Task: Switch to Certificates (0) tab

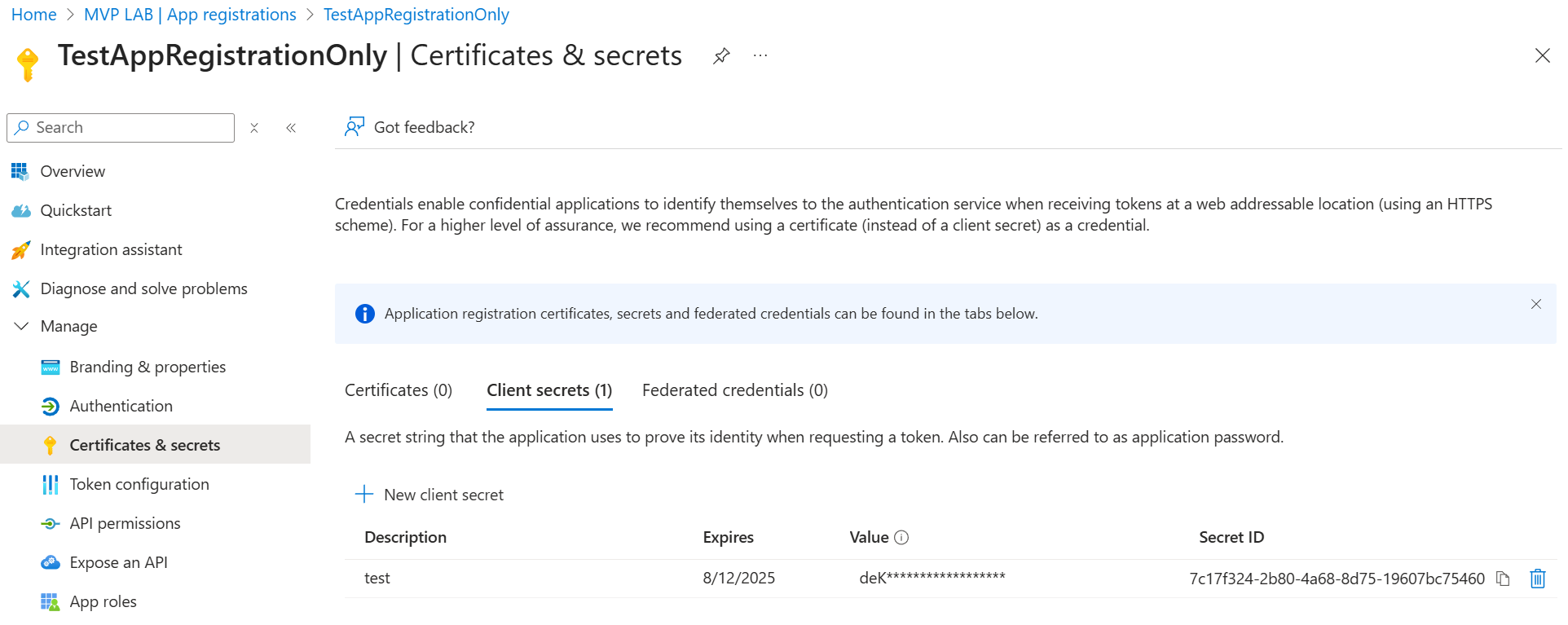Action: click(399, 390)
